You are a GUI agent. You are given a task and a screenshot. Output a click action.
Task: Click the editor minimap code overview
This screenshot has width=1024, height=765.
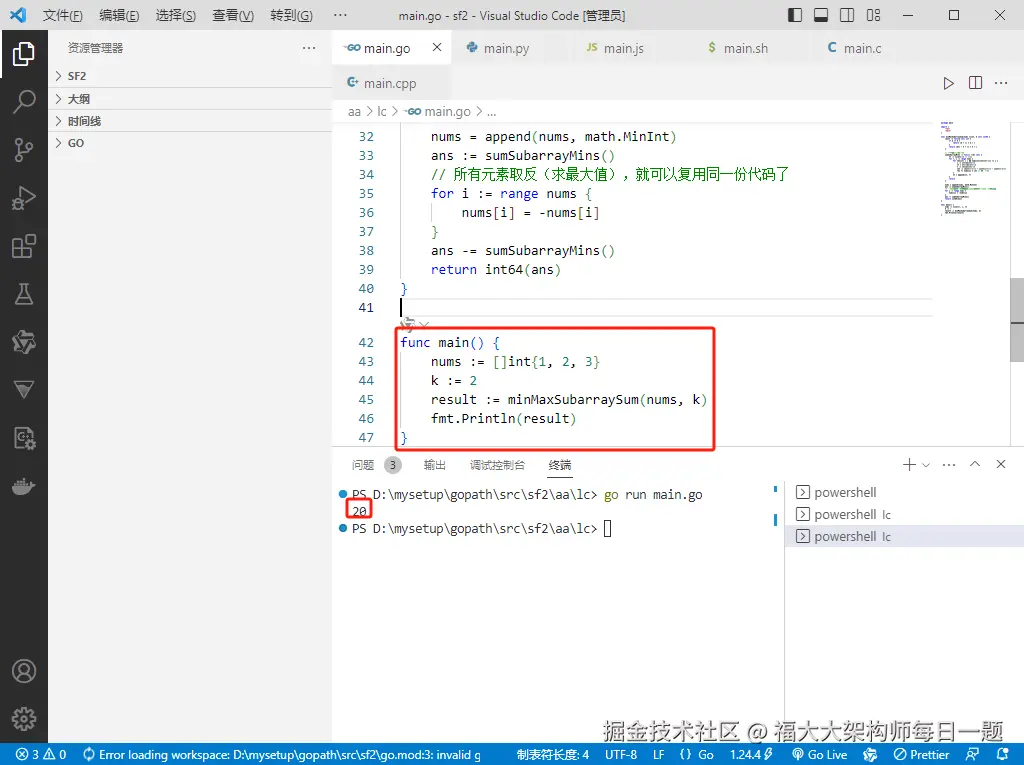point(971,169)
